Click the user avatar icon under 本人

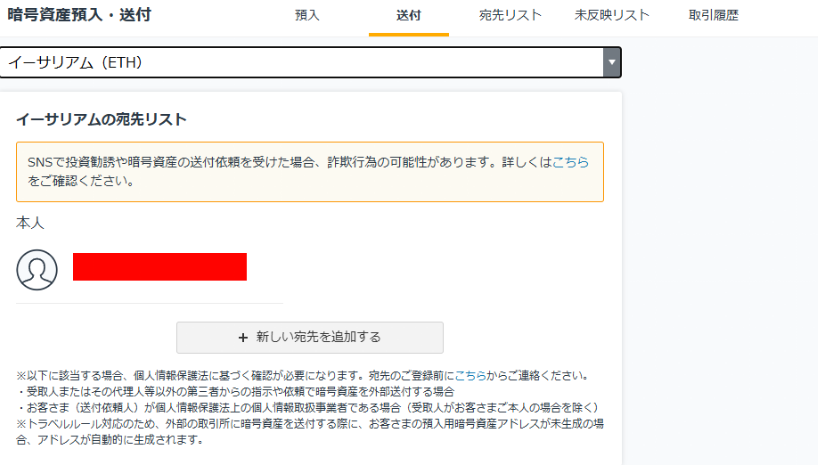tap(37, 270)
